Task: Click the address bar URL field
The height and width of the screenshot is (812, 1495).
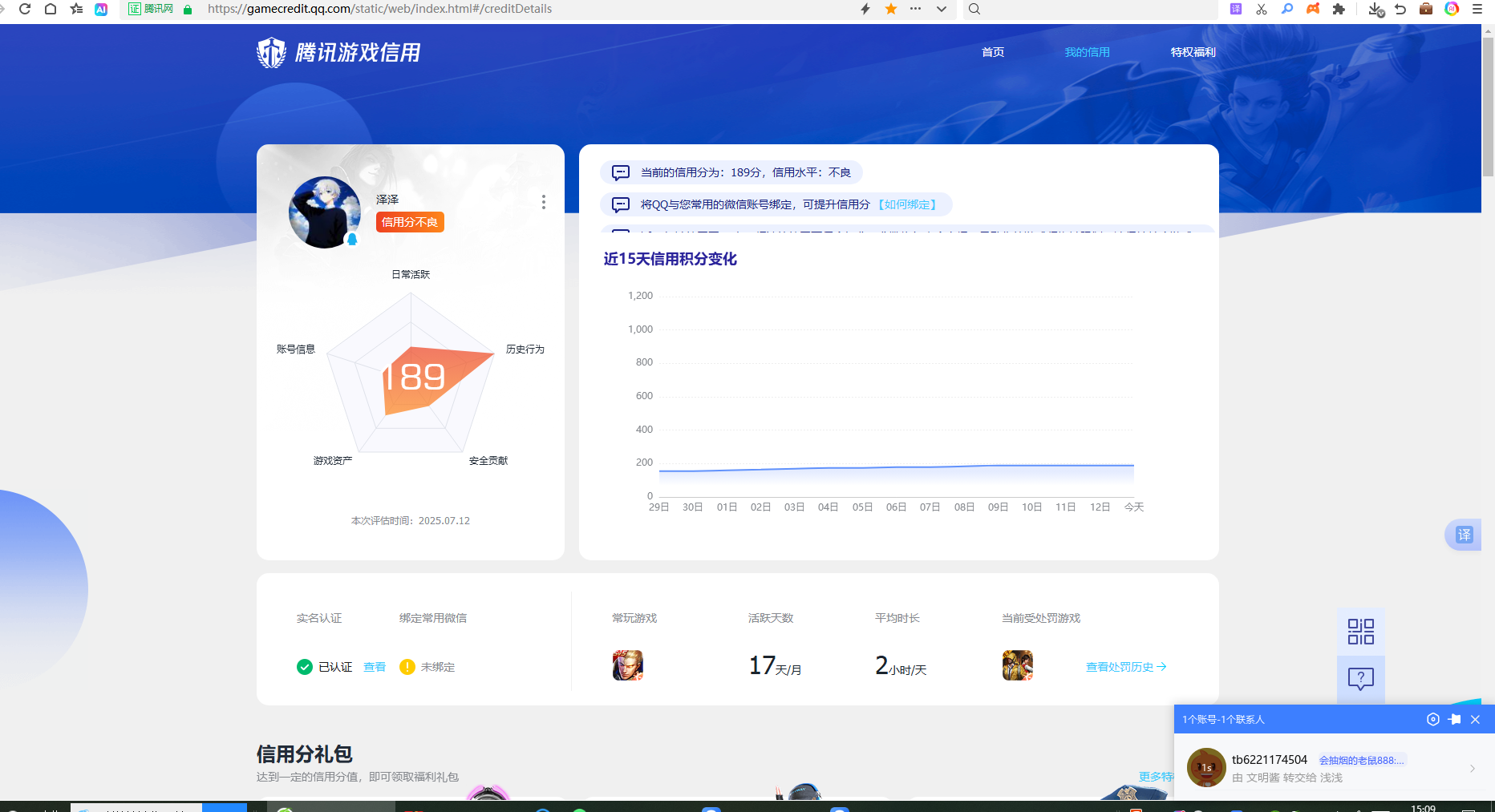Action: point(529,9)
